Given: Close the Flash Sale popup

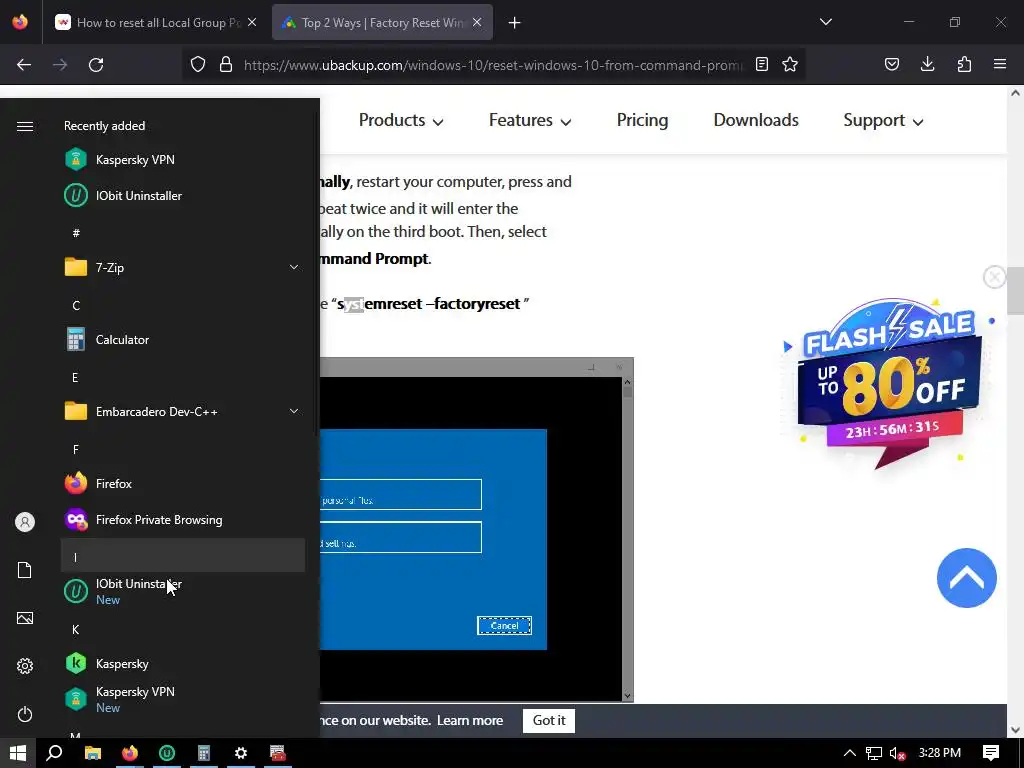Looking at the screenshot, I should tap(995, 277).
